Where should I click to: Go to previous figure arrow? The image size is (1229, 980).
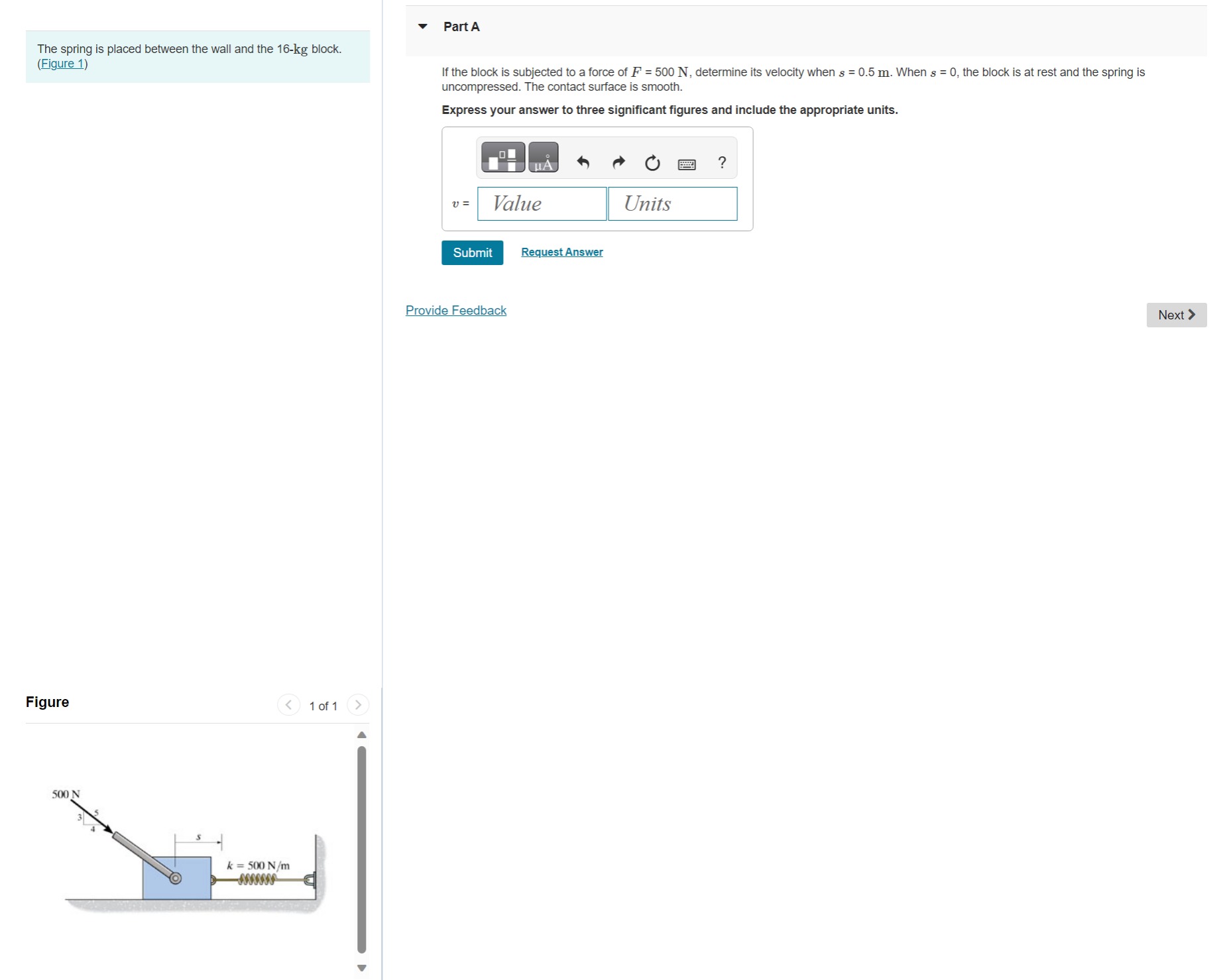point(288,704)
